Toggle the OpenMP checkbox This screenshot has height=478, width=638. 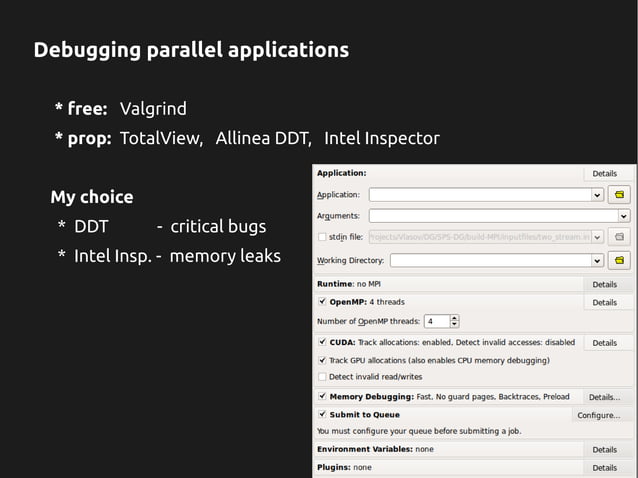coord(321,302)
